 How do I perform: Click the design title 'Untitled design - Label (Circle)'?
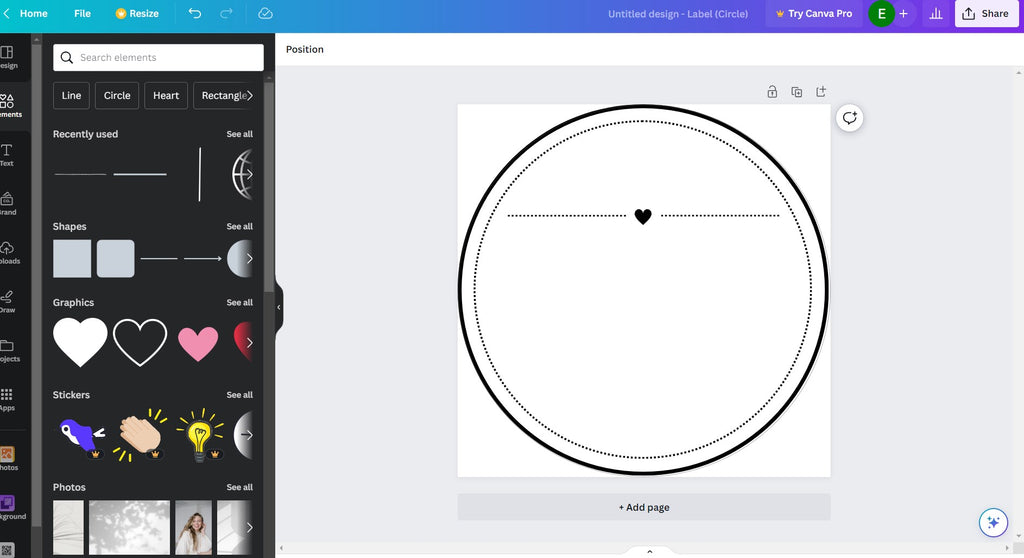tap(678, 14)
